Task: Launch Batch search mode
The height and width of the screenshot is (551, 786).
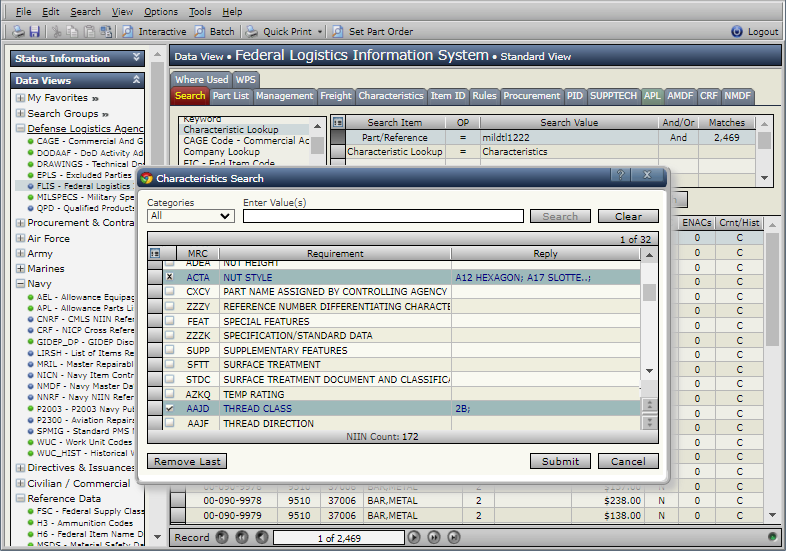Action: (x=215, y=32)
